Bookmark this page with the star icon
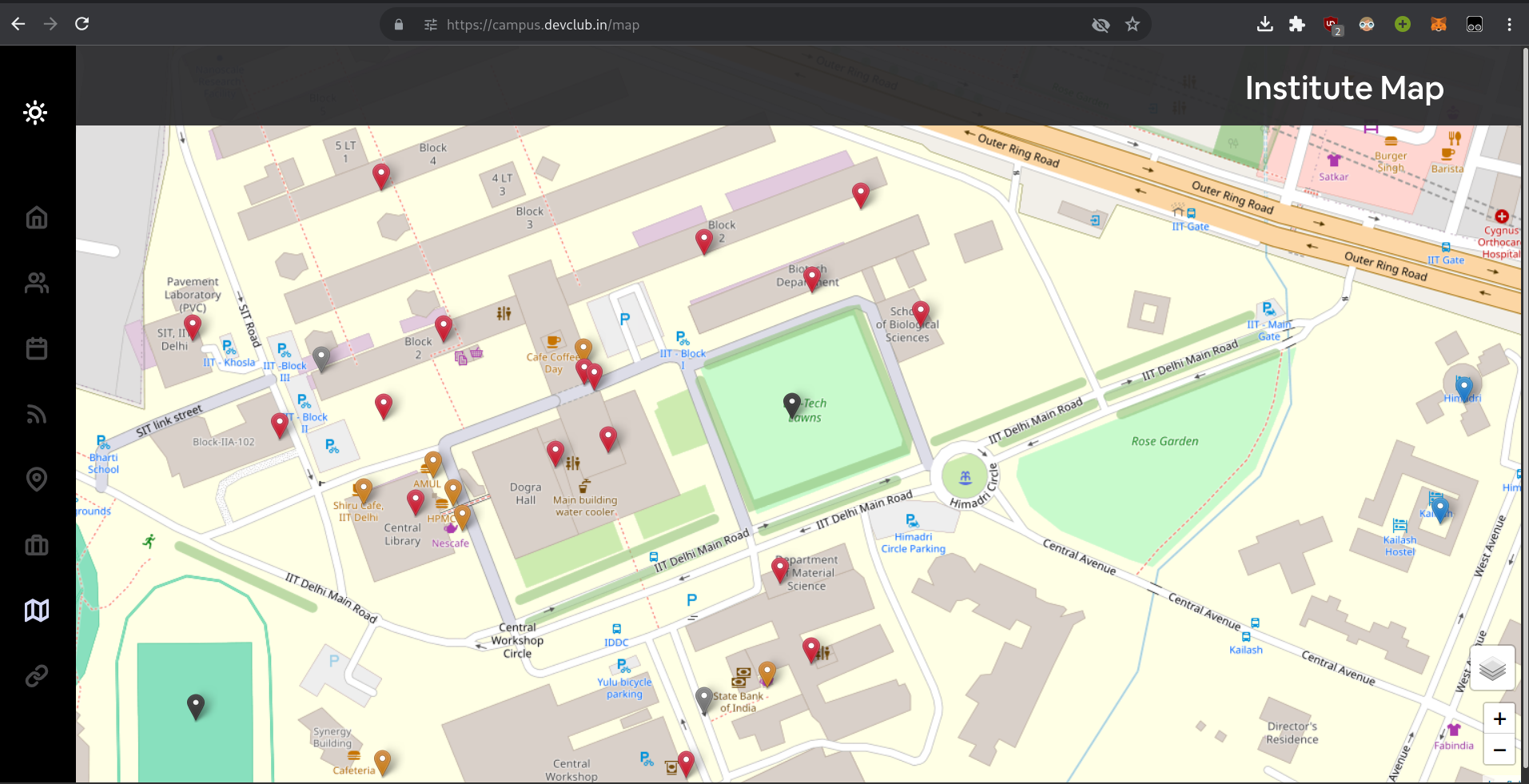 tap(1133, 25)
